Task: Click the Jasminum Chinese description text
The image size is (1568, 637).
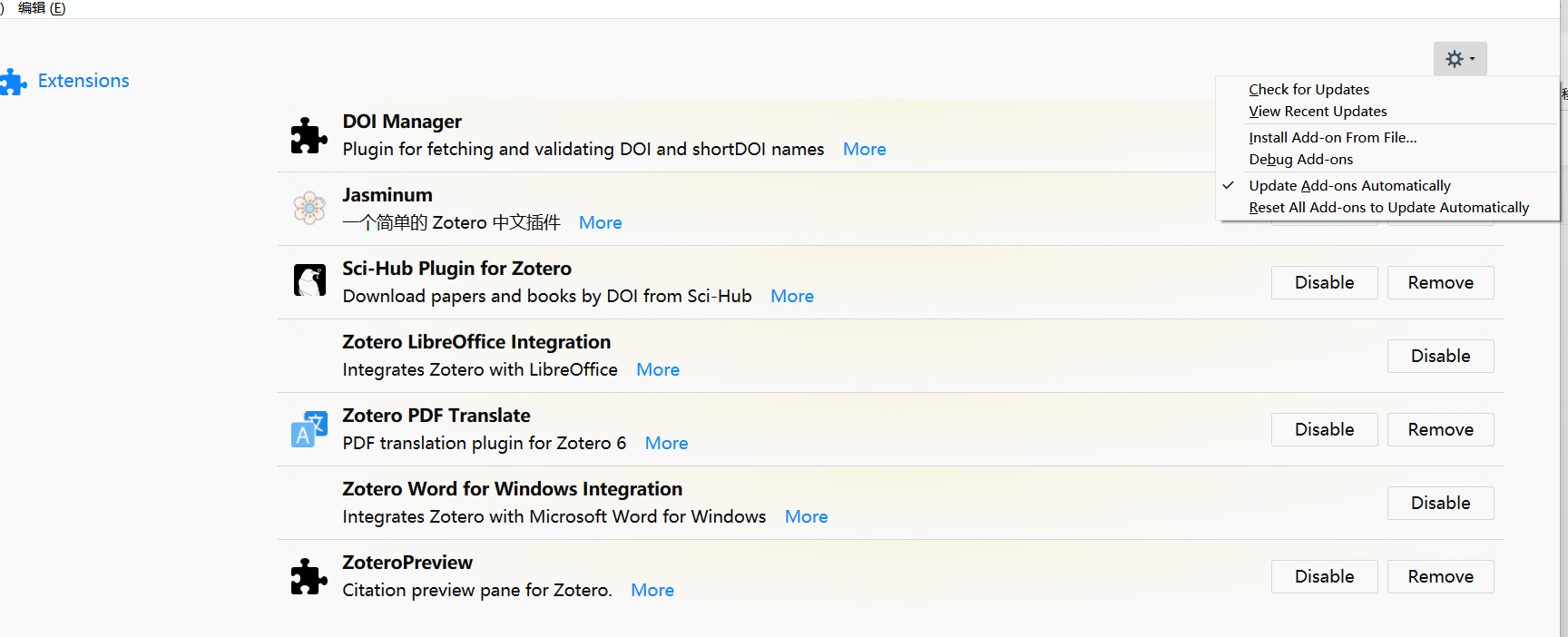Action: click(451, 222)
